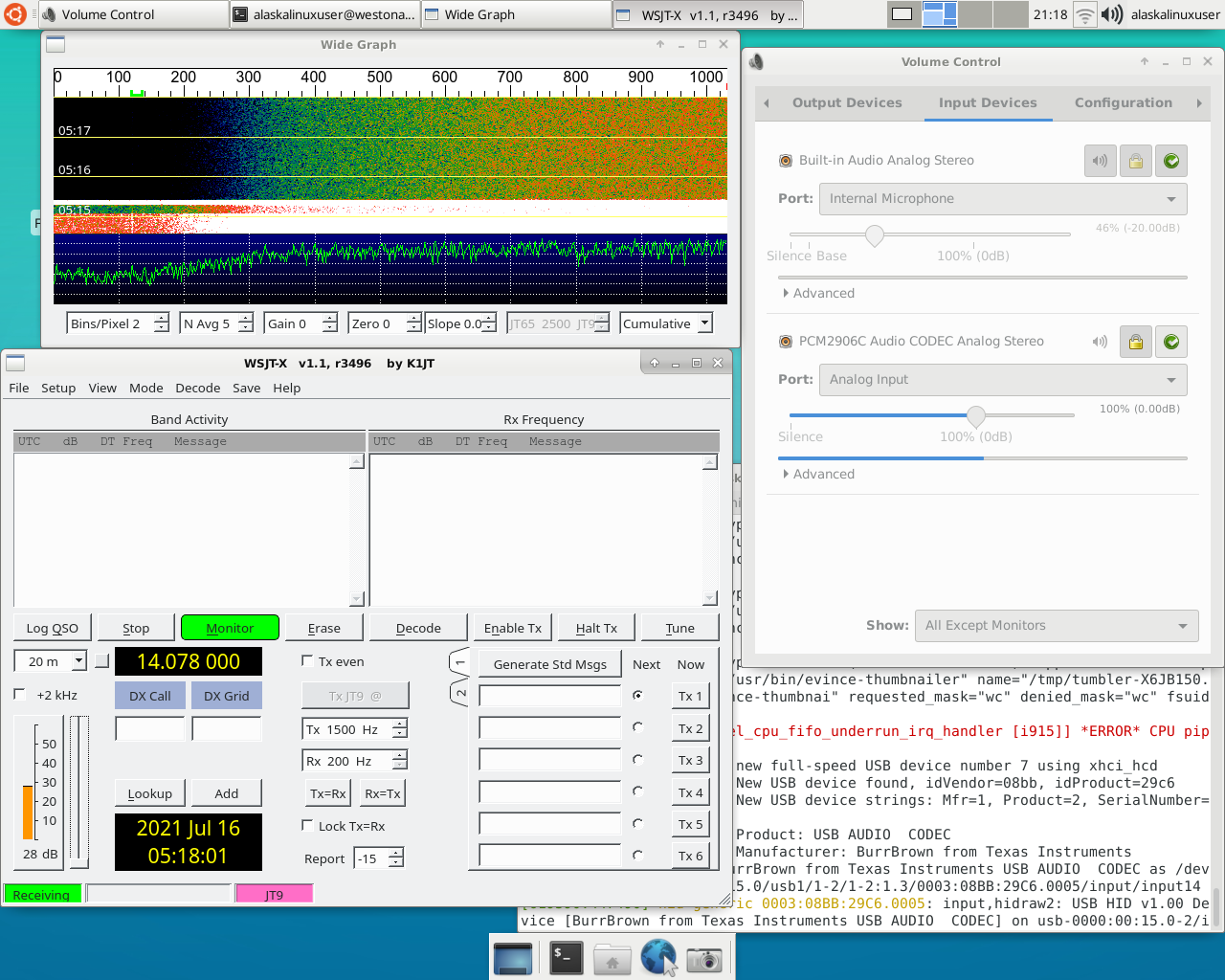Click the Enable Tx button
Screen dimensions: 1225x980
pos(512,628)
